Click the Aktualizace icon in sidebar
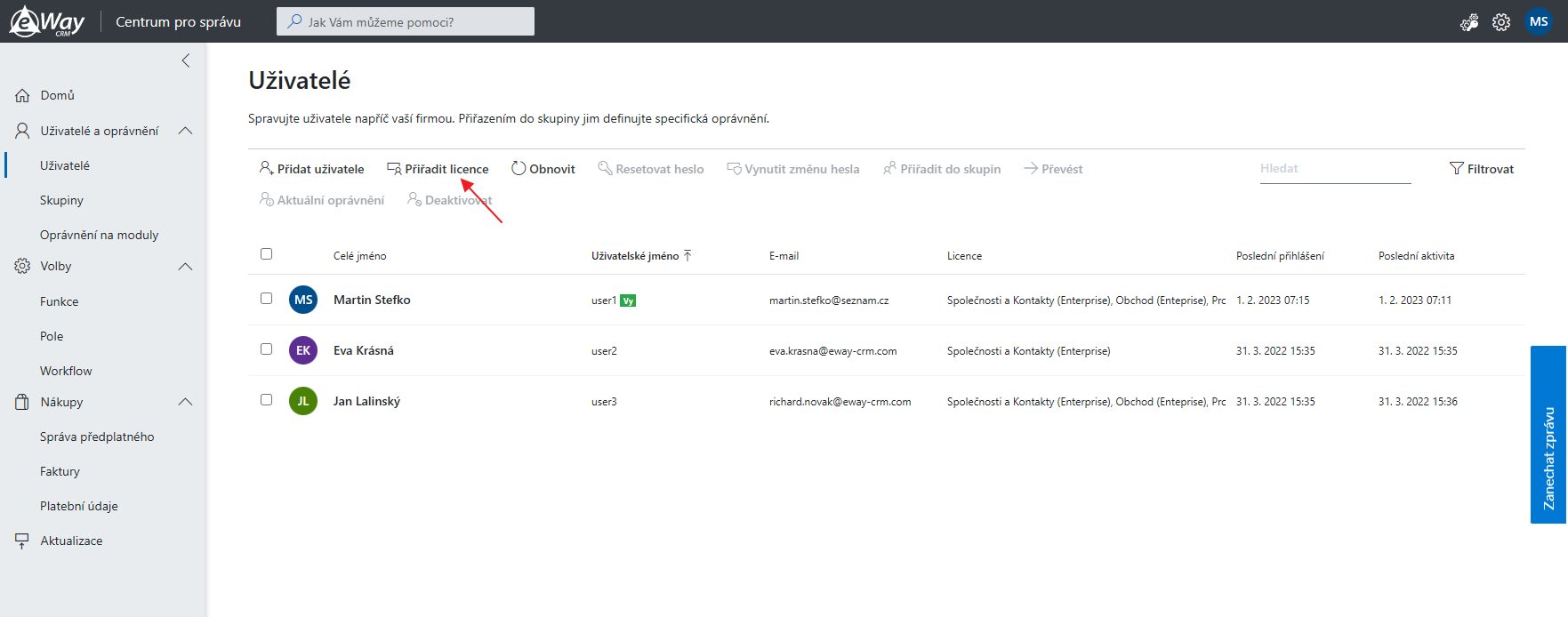The height and width of the screenshot is (617, 1568). pos(22,541)
